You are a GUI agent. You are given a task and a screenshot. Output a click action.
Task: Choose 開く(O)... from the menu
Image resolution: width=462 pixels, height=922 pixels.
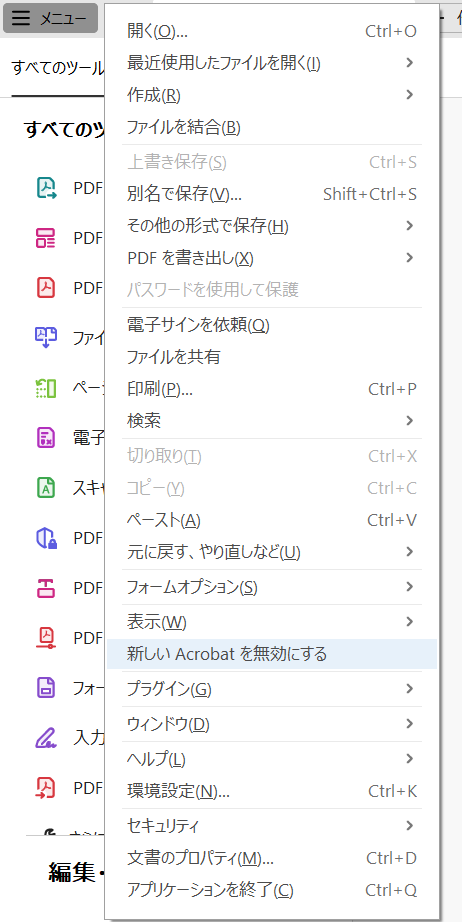pyautogui.click(x=272, y=31)
